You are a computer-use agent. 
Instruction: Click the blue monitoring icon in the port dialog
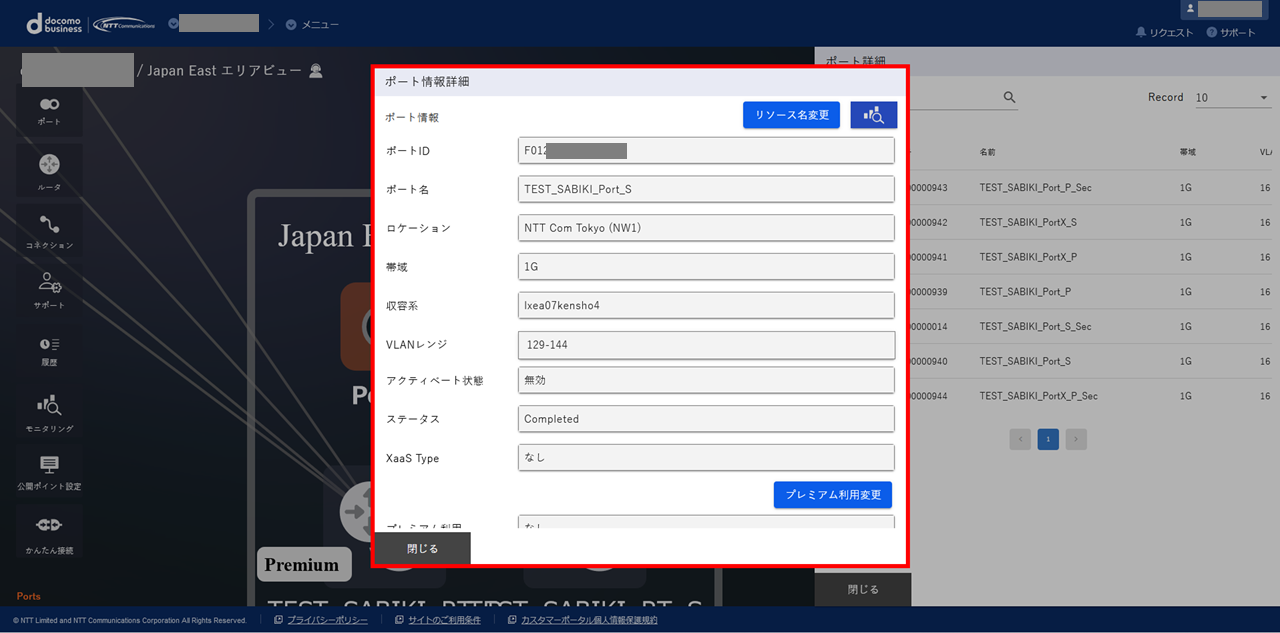tap(873, 114)
